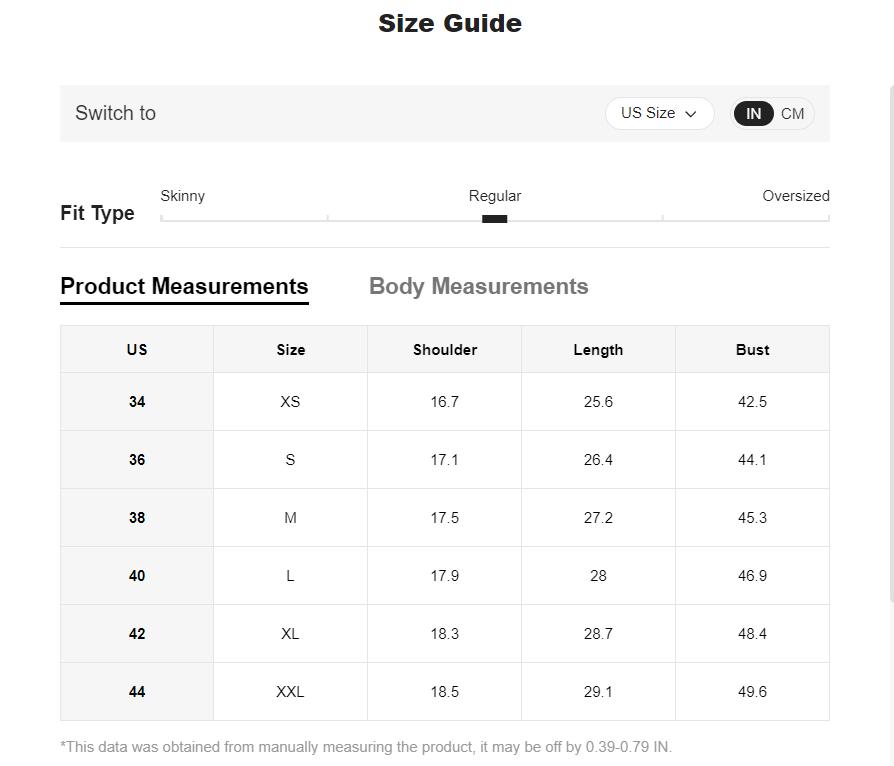Switch units to IN

753,113
